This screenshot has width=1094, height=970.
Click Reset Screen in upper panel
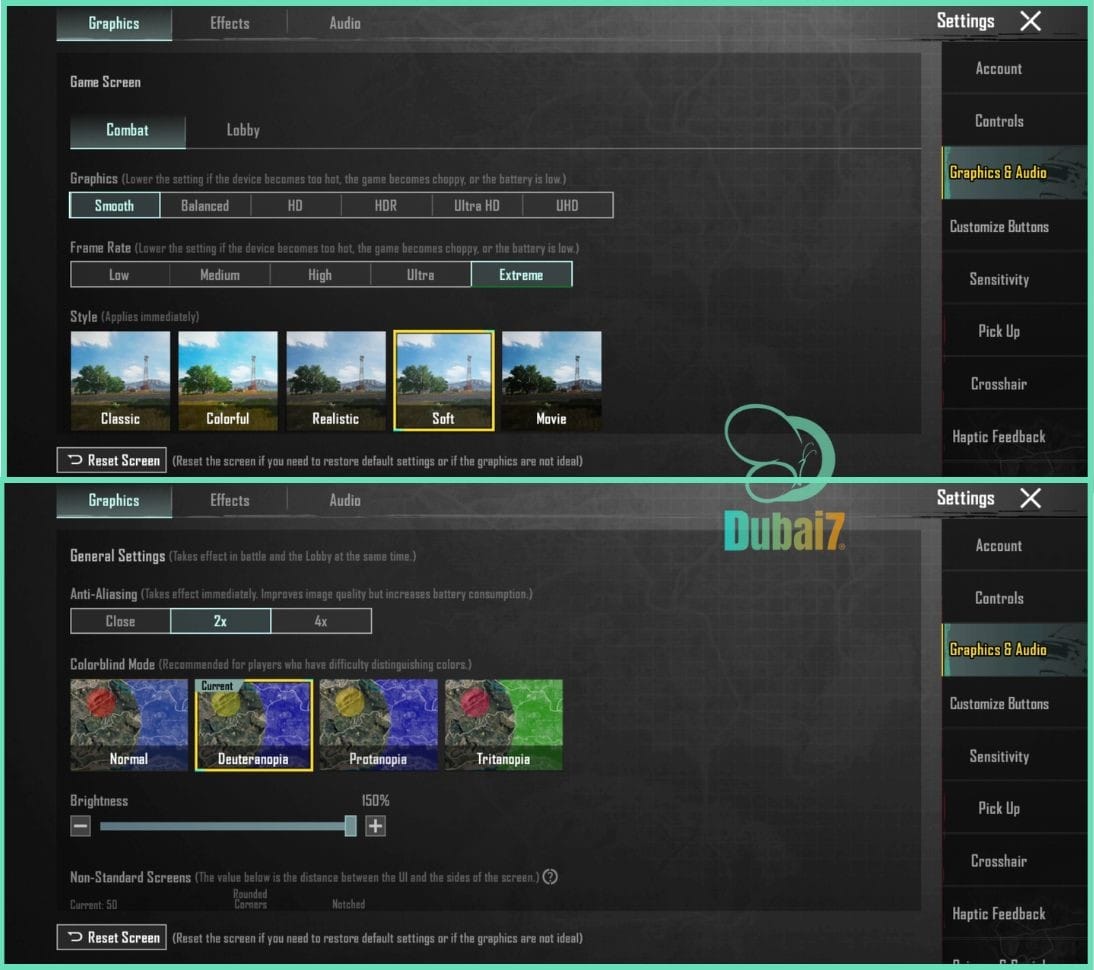tap(112, 460)
